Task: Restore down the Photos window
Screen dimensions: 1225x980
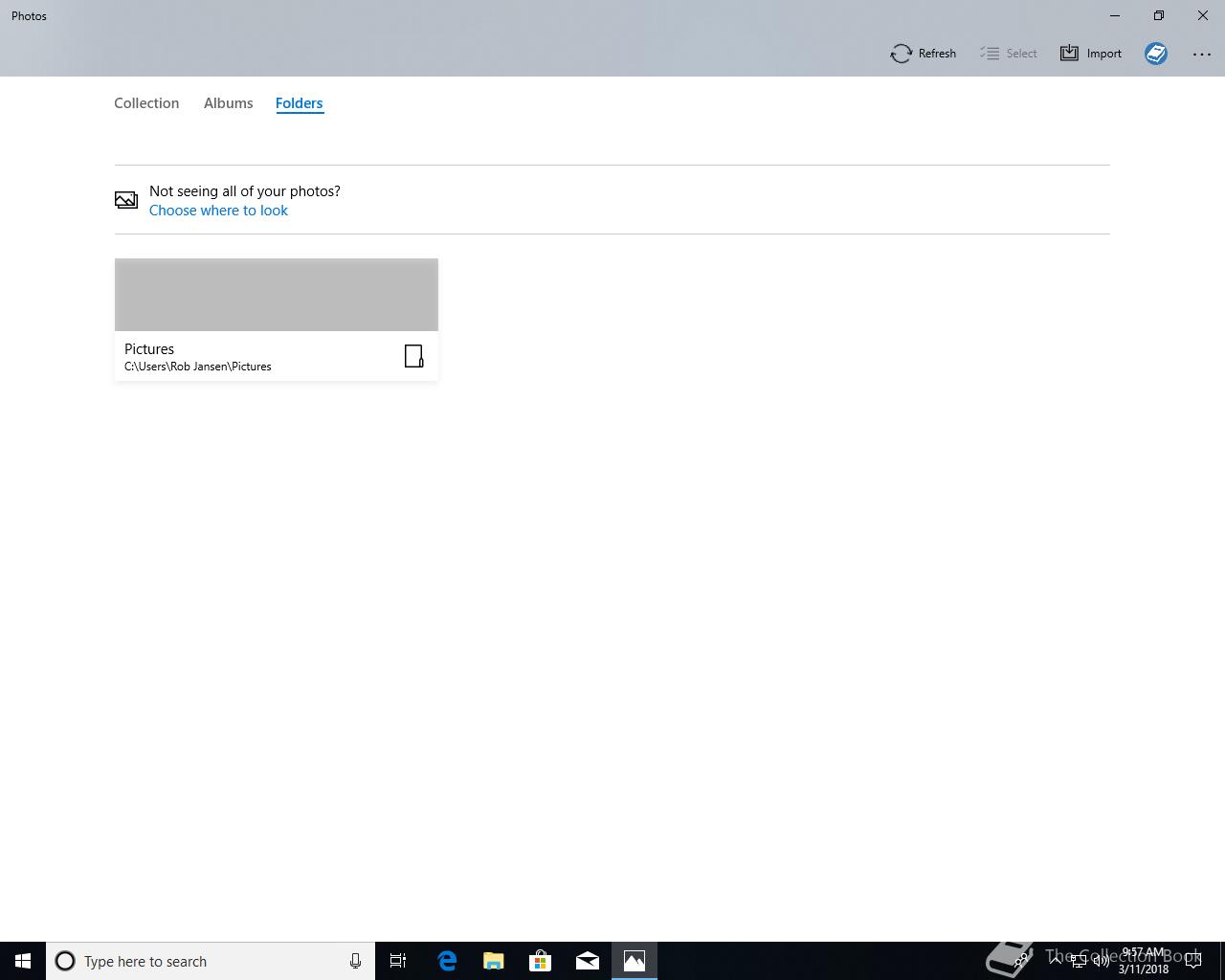Action: pyautogui.click(x=1159, y=15)
